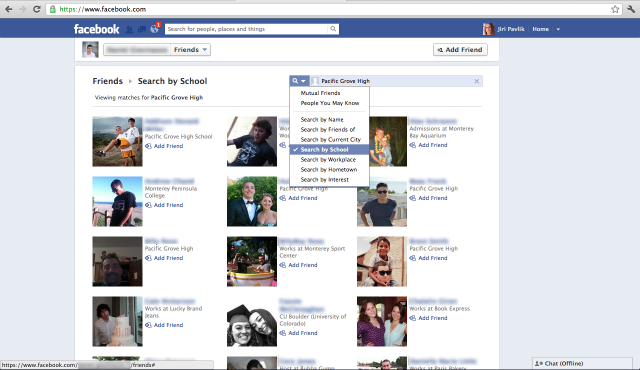Click the search for people input field
Screen dimensions: 640x370
click(x=246, y=29)
